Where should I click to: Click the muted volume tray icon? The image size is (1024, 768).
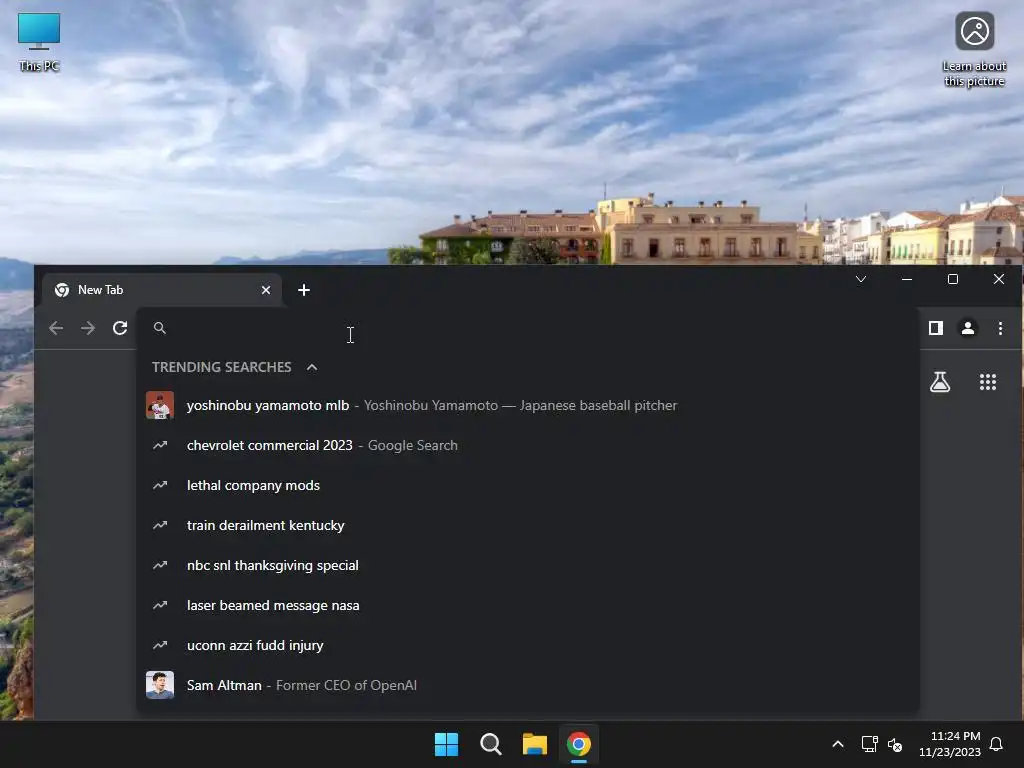(x=895, y=744)
